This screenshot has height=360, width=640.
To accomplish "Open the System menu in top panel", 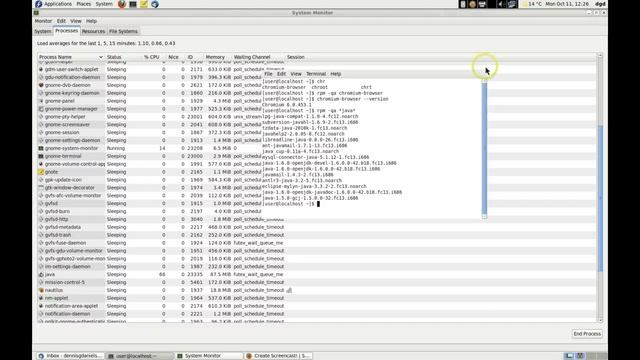I will coord(104,4).
